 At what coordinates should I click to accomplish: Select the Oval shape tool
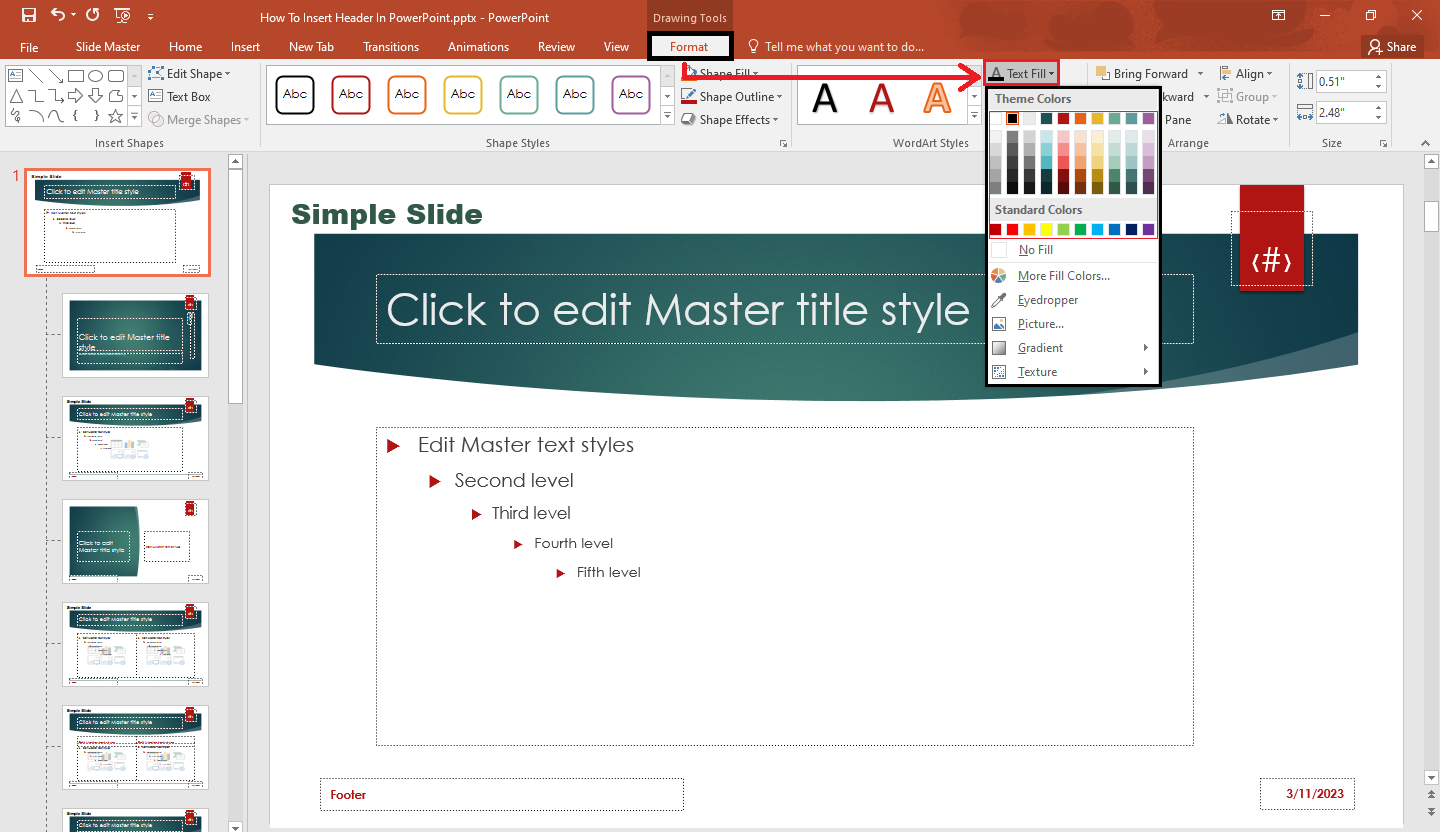pos(95,75)
